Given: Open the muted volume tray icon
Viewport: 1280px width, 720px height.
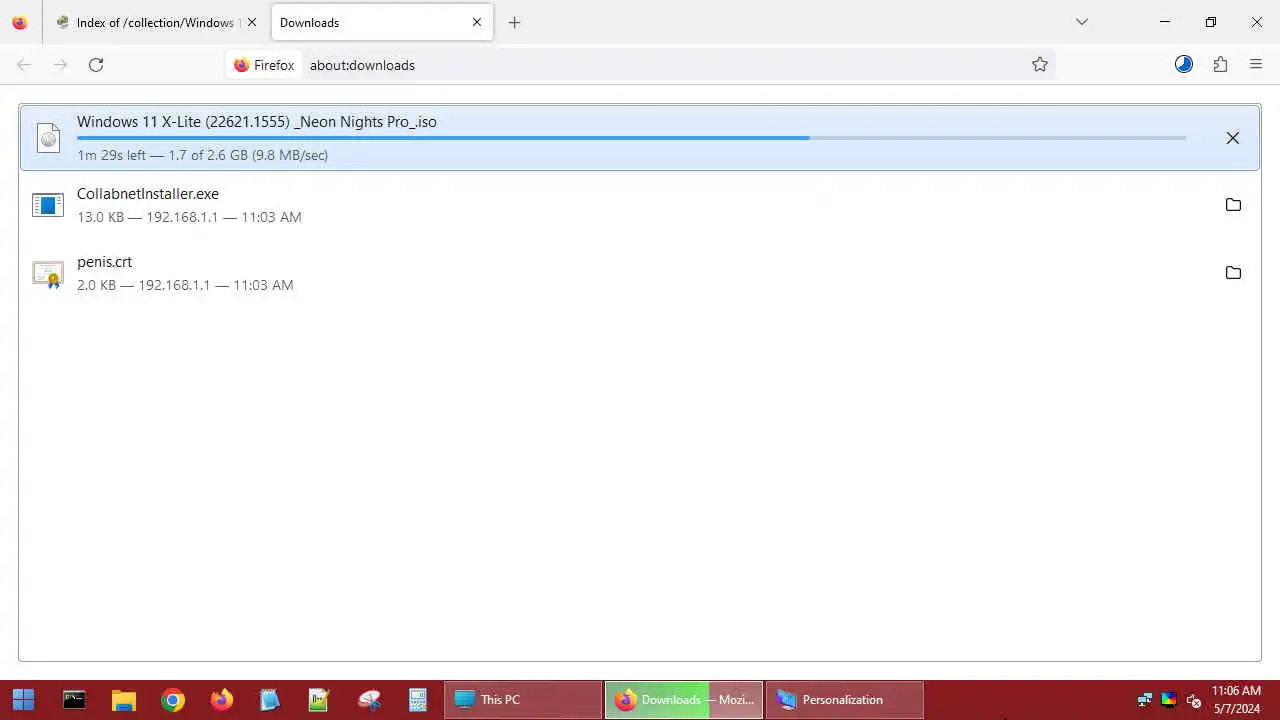Looking at the screenshot, I should [x=1193, y=700].
